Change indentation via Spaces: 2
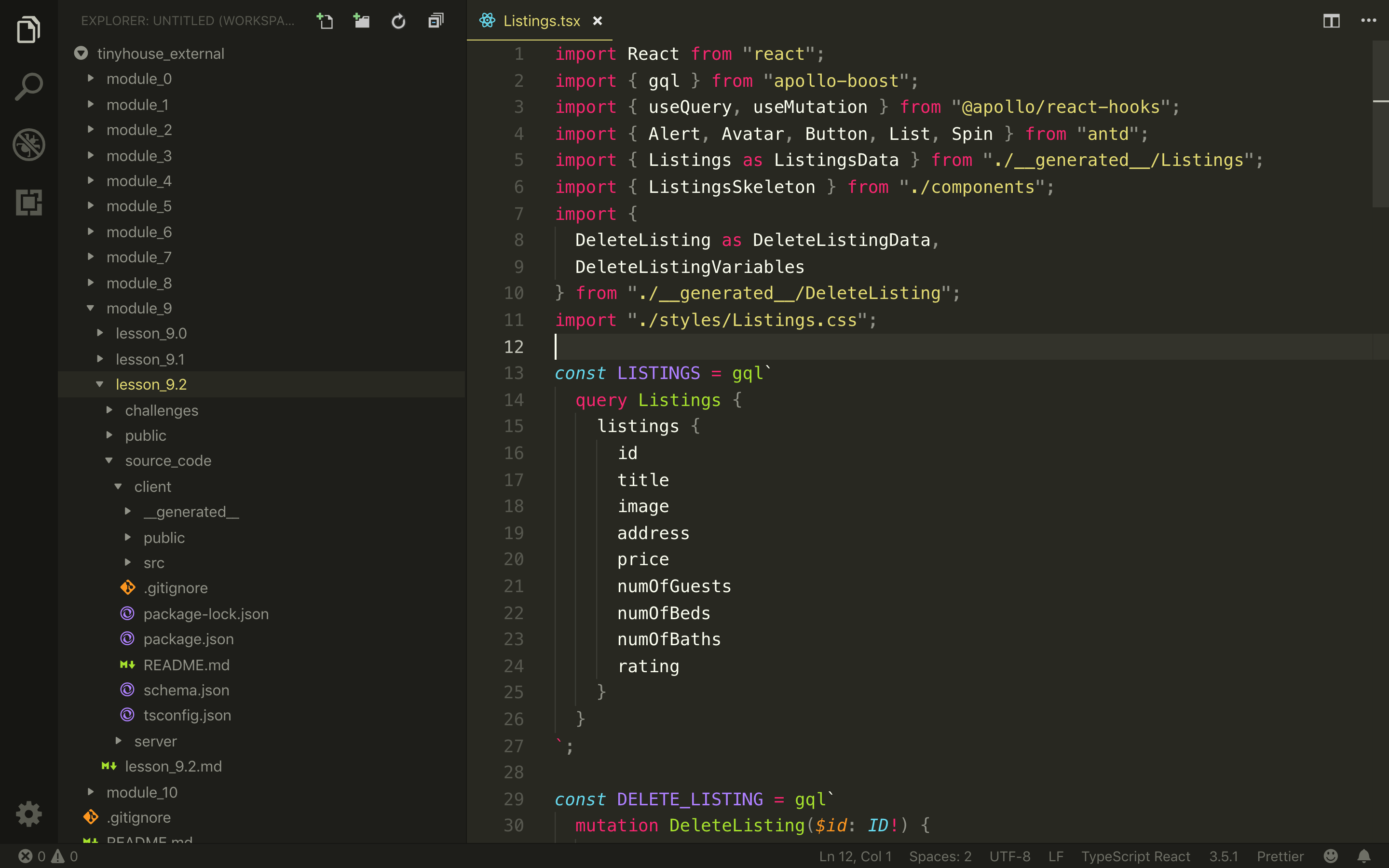Screen dimensions: 1389x868 [940, 856]
